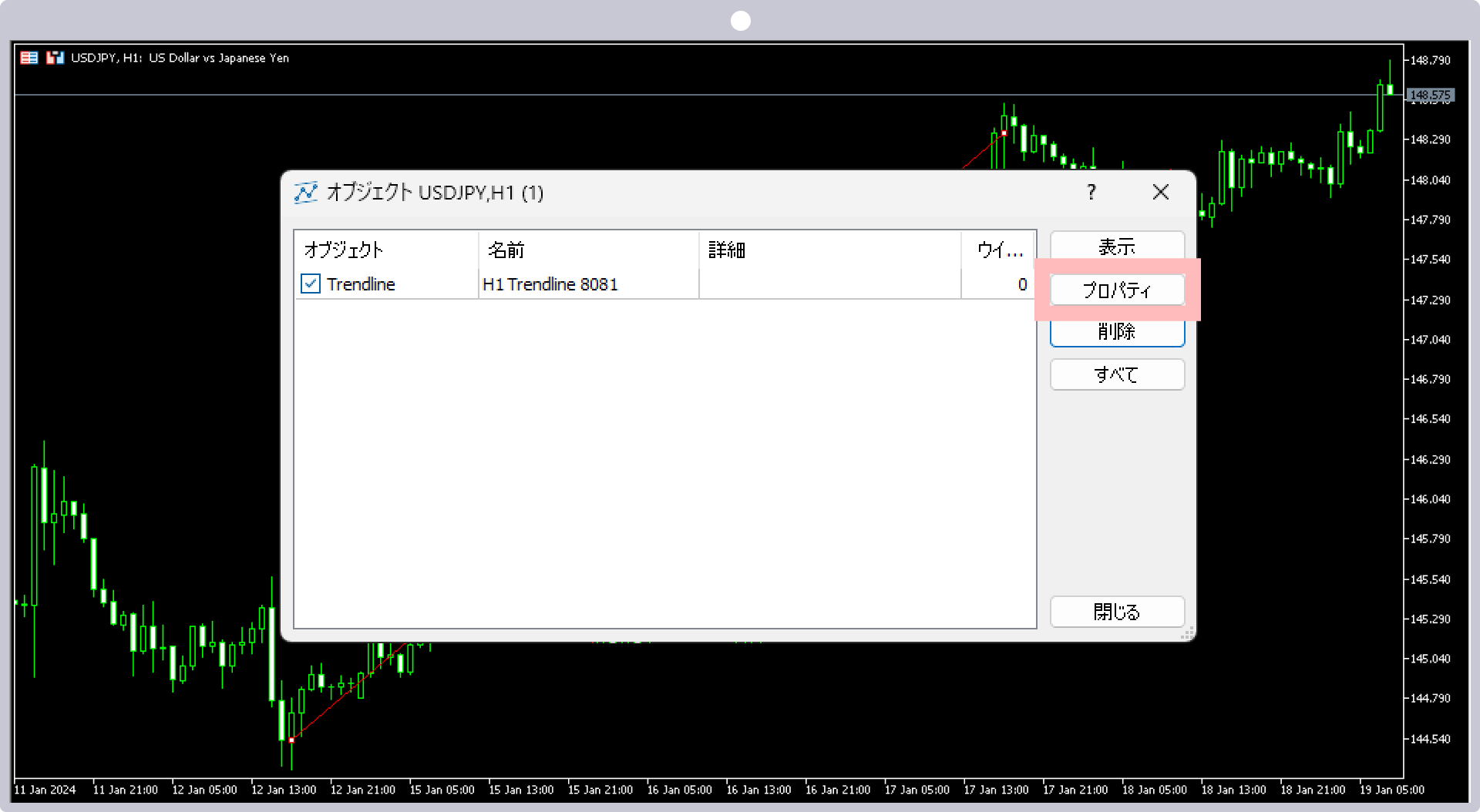
Task: Click the すべて button
Action: pyautogui.click(x=1117, y=375)
